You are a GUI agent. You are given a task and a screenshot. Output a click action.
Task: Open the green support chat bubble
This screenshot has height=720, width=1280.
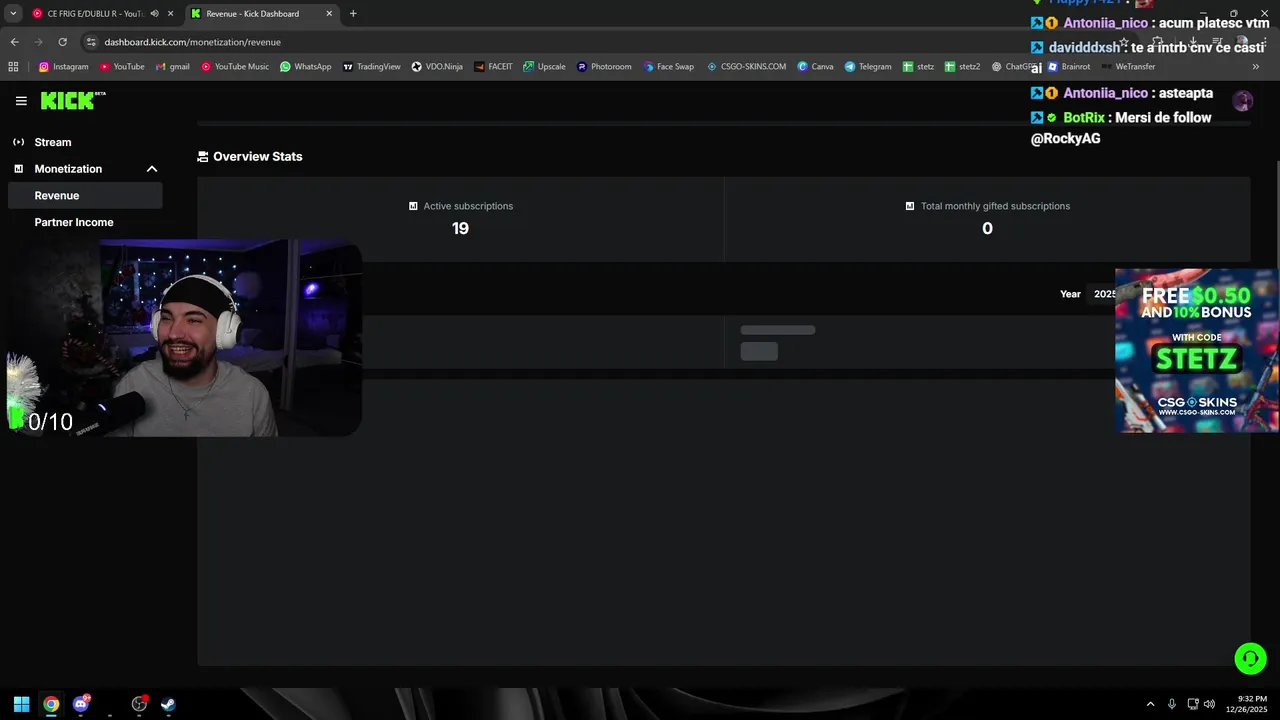[1250, 658]
